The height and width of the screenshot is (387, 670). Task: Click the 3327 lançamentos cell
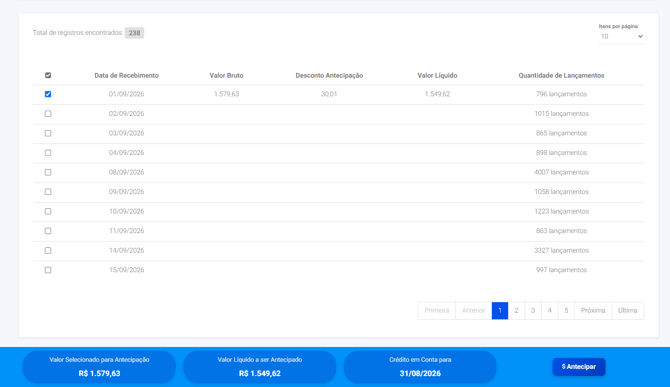click(561, 250)
